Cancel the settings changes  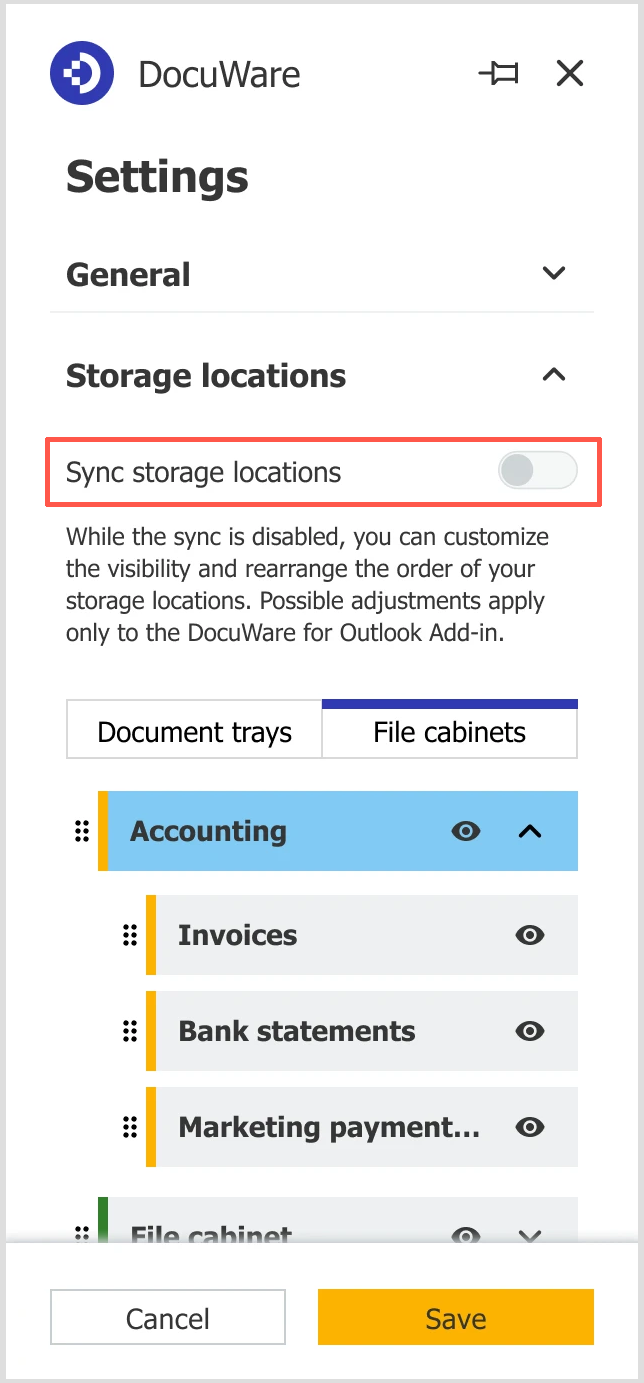click(x=167, y=1317)
